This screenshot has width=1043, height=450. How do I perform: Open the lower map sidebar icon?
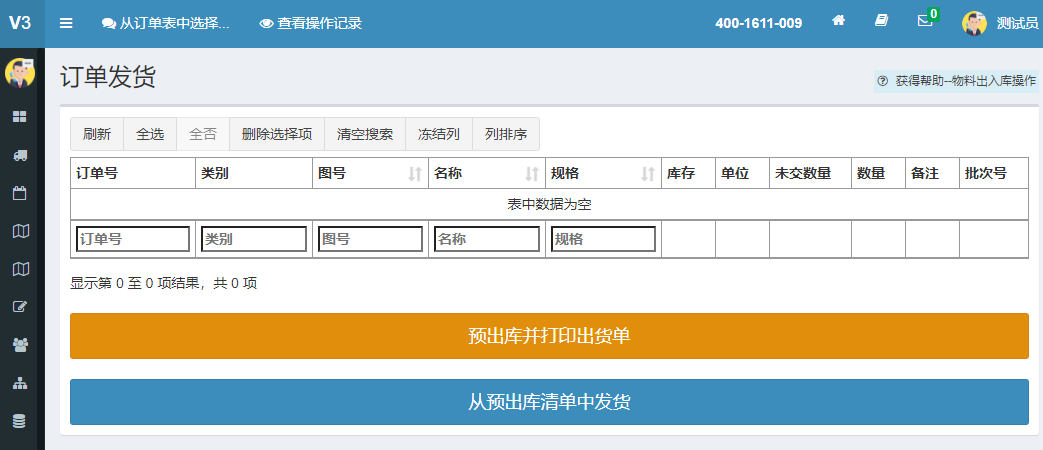pyautogui.click(x=21, y=269)
